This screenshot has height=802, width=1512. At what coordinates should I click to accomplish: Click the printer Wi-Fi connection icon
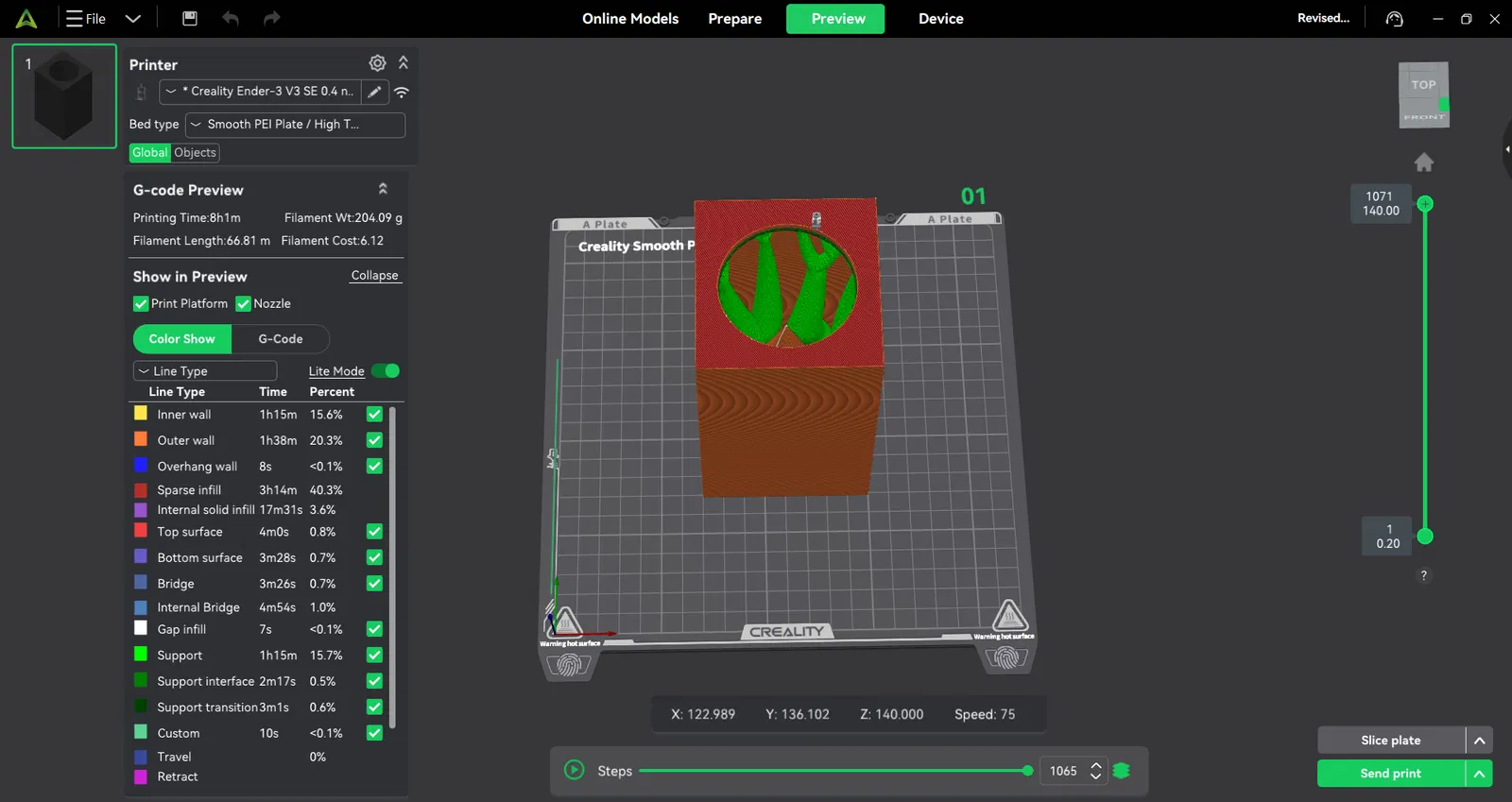coord(402,92)
